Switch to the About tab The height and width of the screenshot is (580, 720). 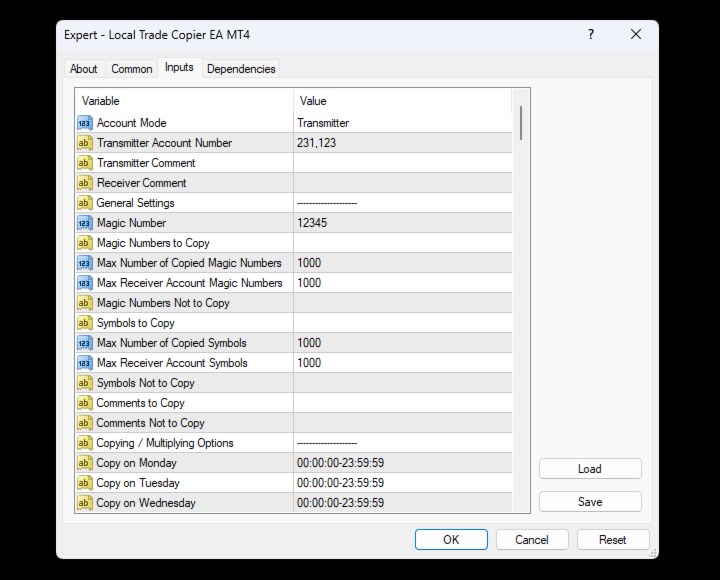tap(84, 69)
